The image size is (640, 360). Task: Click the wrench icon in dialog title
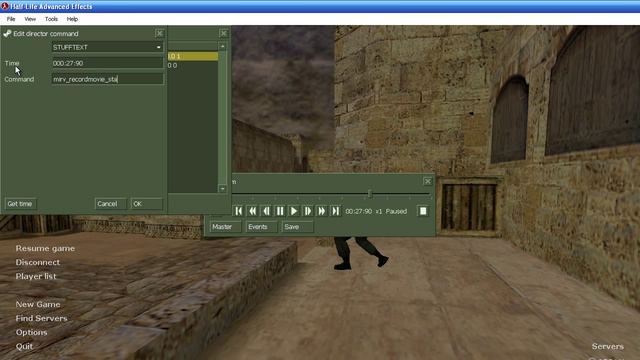click(7, 33)
